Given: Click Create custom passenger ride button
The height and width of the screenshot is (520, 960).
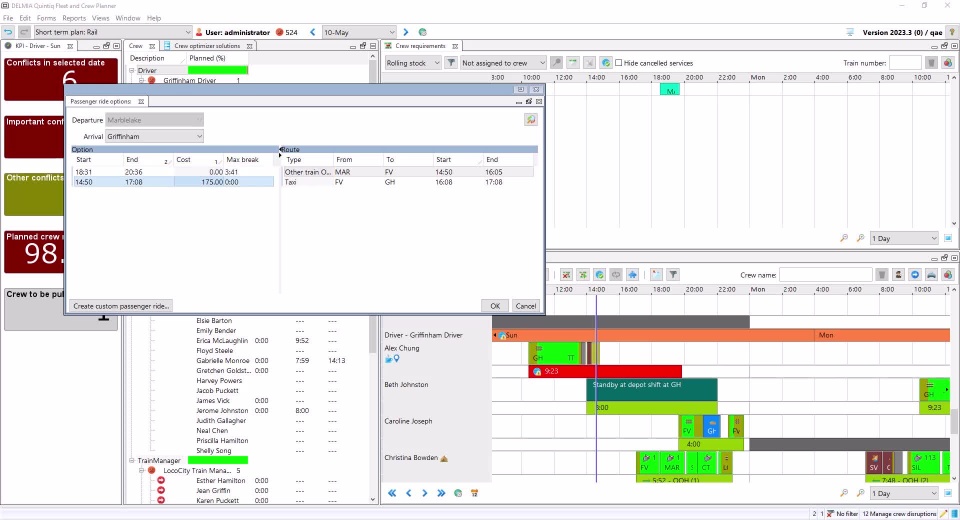Looking at the screenshot, I should click(x=121, y=306).
